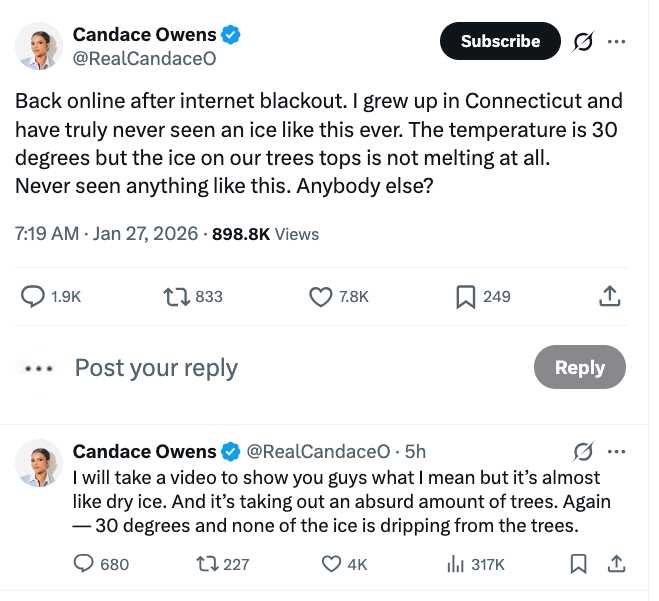The image size is (659, 601).
Task: Open Grok icon on the reply post
Action: pos(584,451)
